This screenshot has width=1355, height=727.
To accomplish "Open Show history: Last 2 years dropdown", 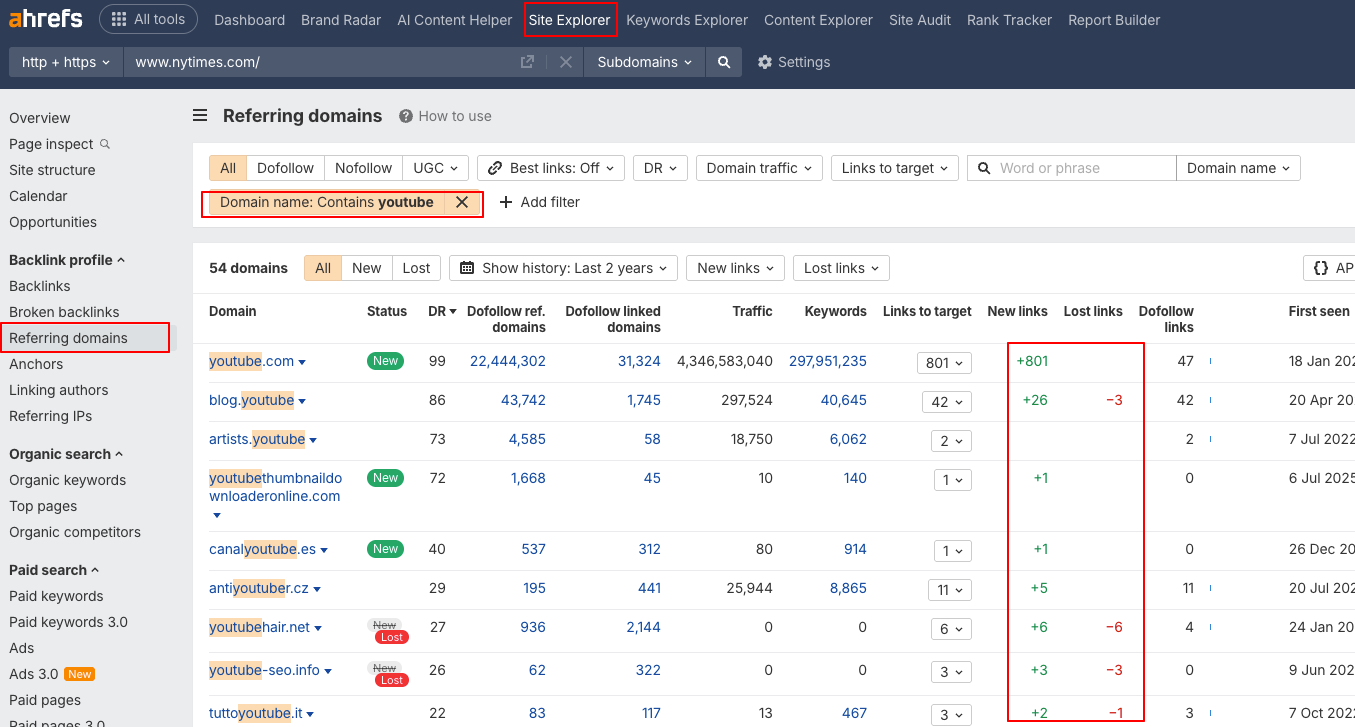I will [563, 268].
